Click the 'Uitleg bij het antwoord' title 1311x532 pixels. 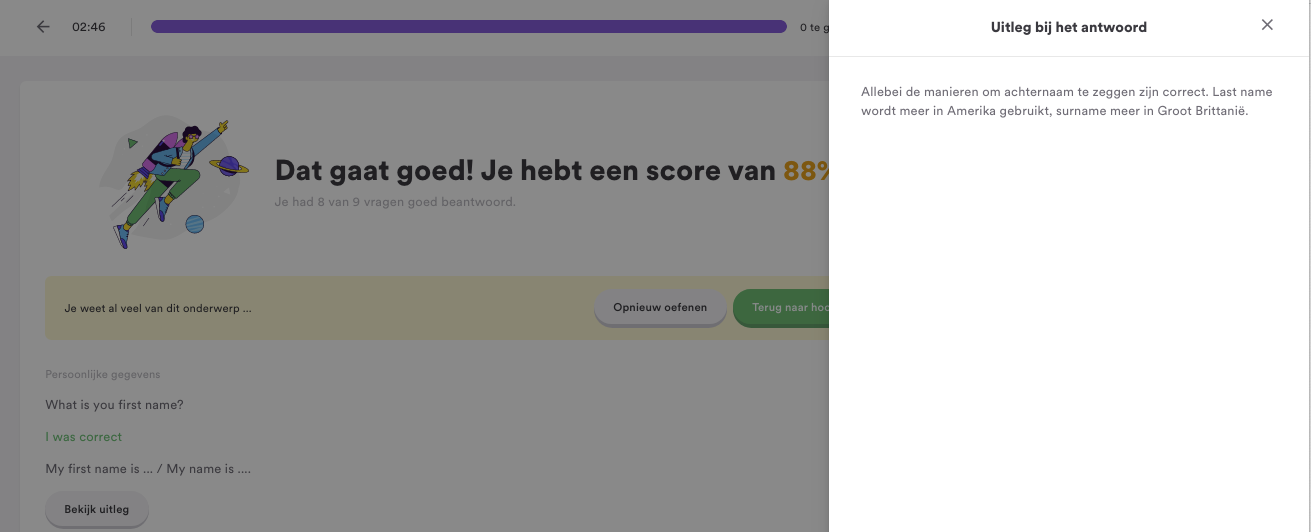(x=1069, y=27)
